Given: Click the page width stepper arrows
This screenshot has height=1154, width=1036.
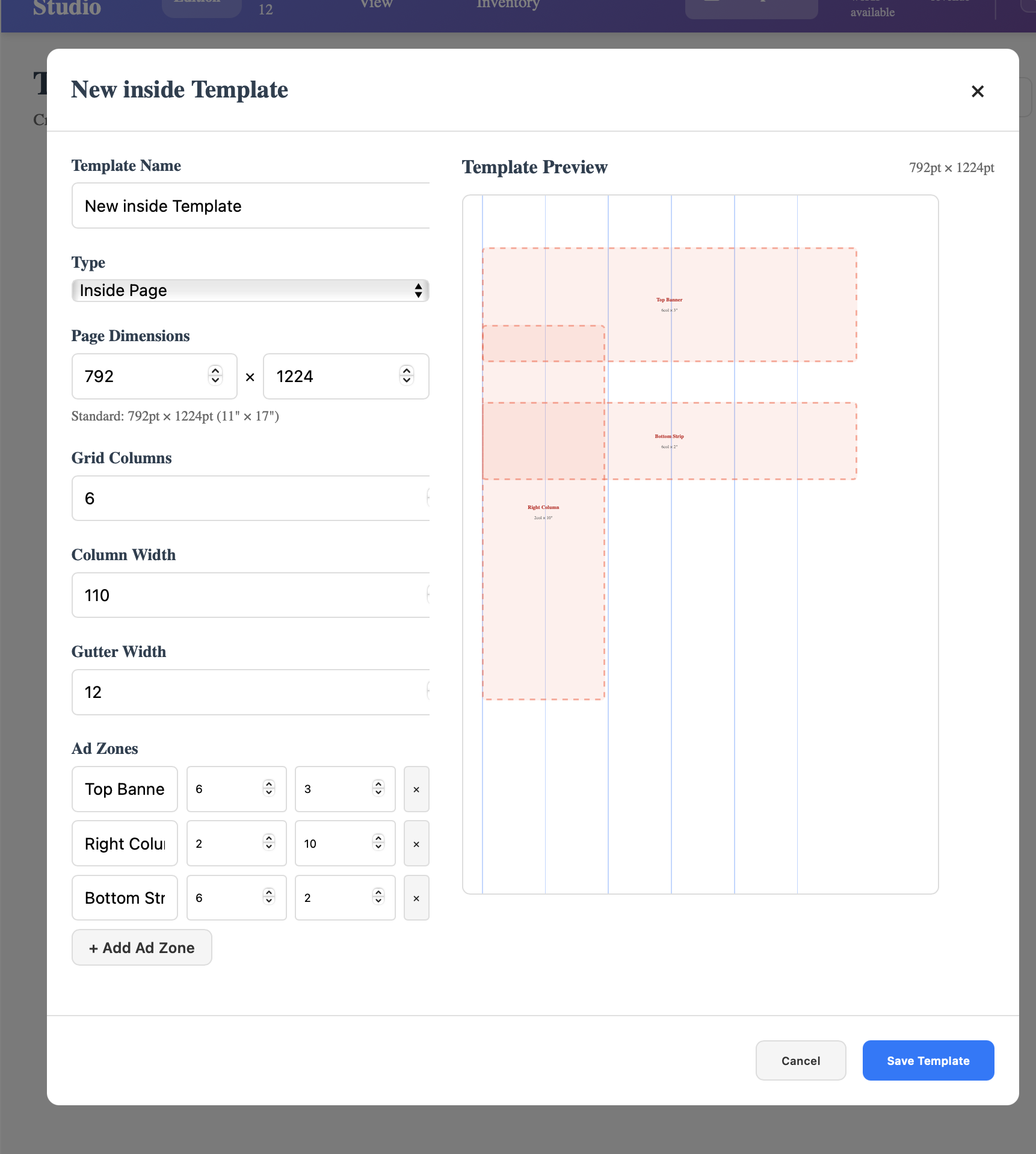Looking at the screenshot, I should [x=215, y=375].
